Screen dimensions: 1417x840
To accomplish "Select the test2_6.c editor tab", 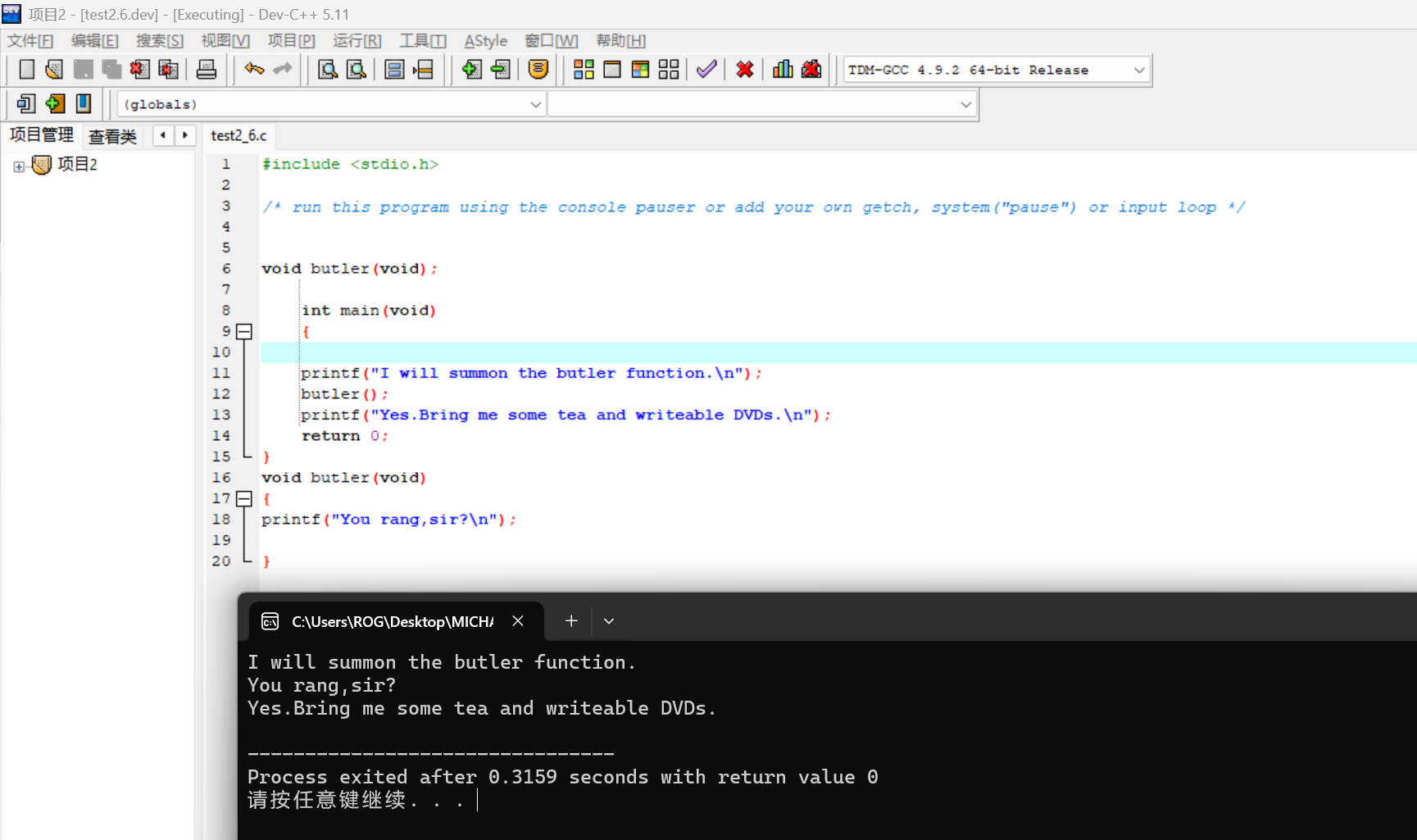I will pyautogui.click(x=238, y=136).
